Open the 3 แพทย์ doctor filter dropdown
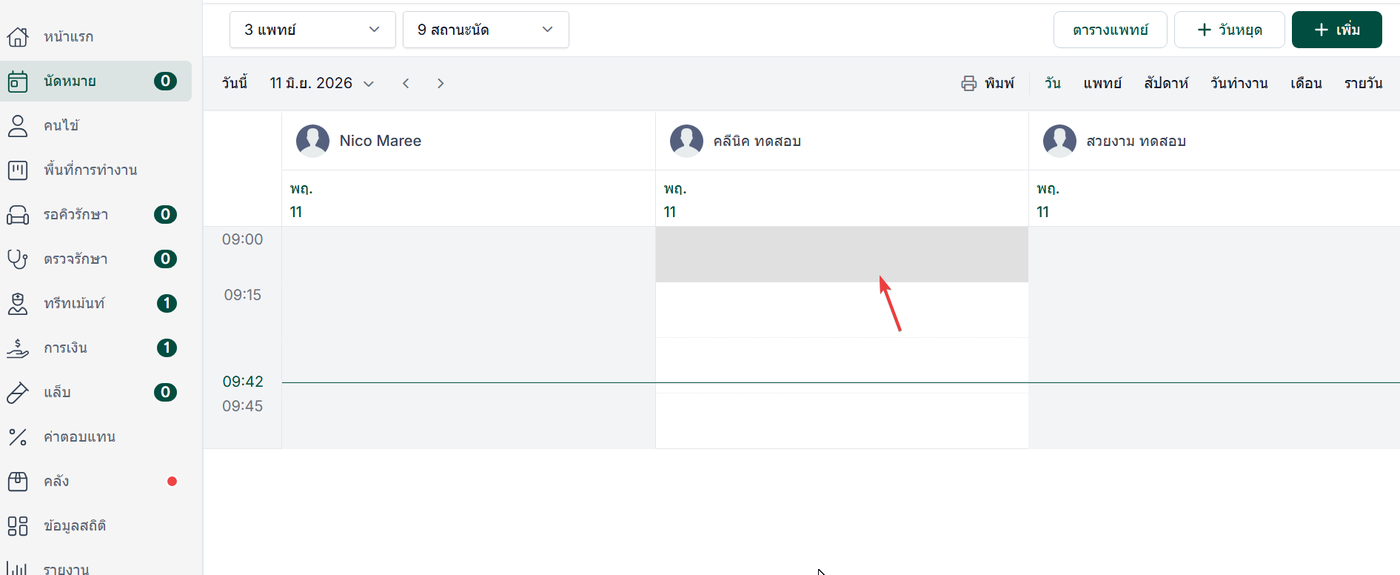The width and height of the screenshot is (1400, 575). point(312,30)
